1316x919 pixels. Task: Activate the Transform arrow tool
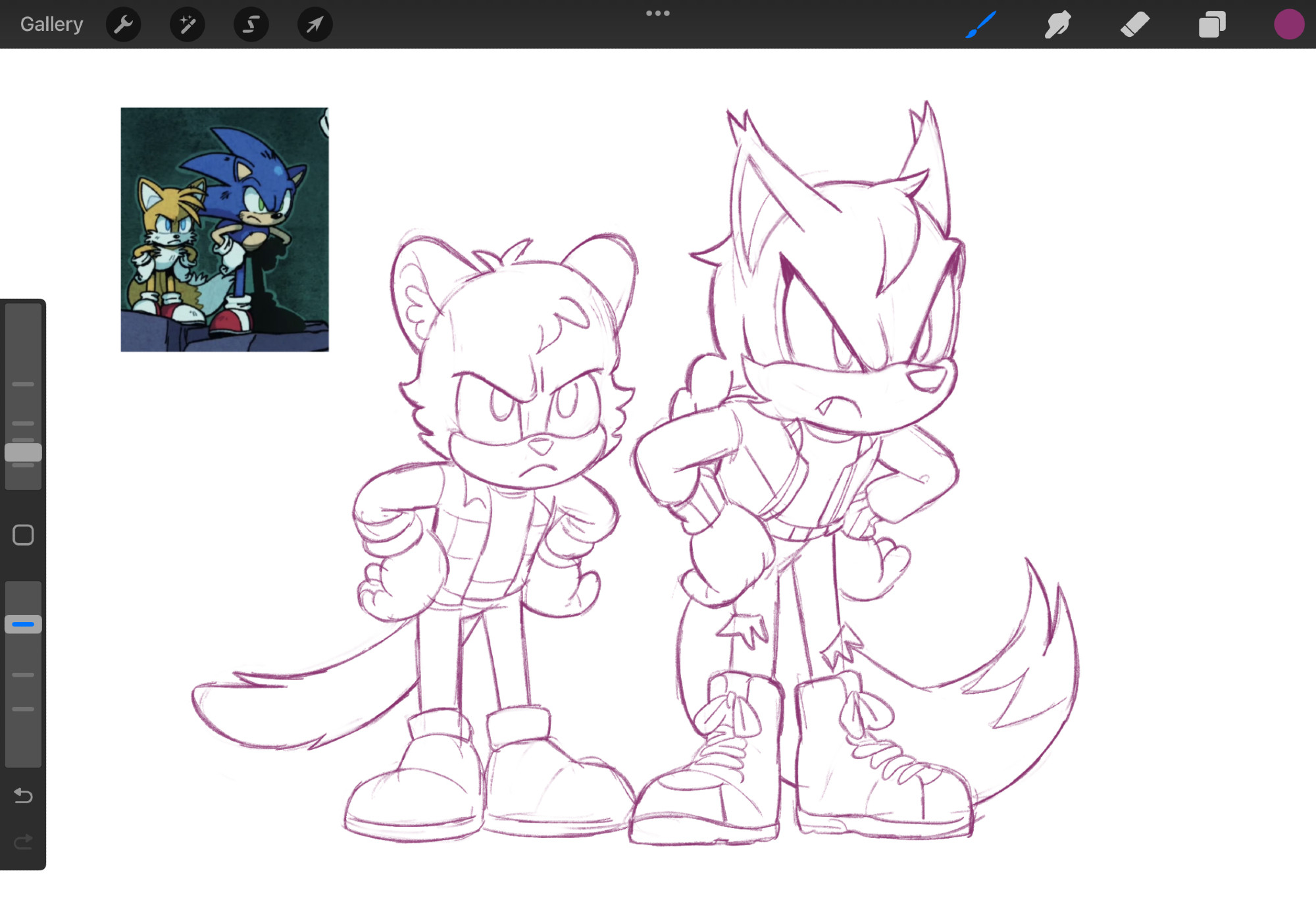coord(315,25)
